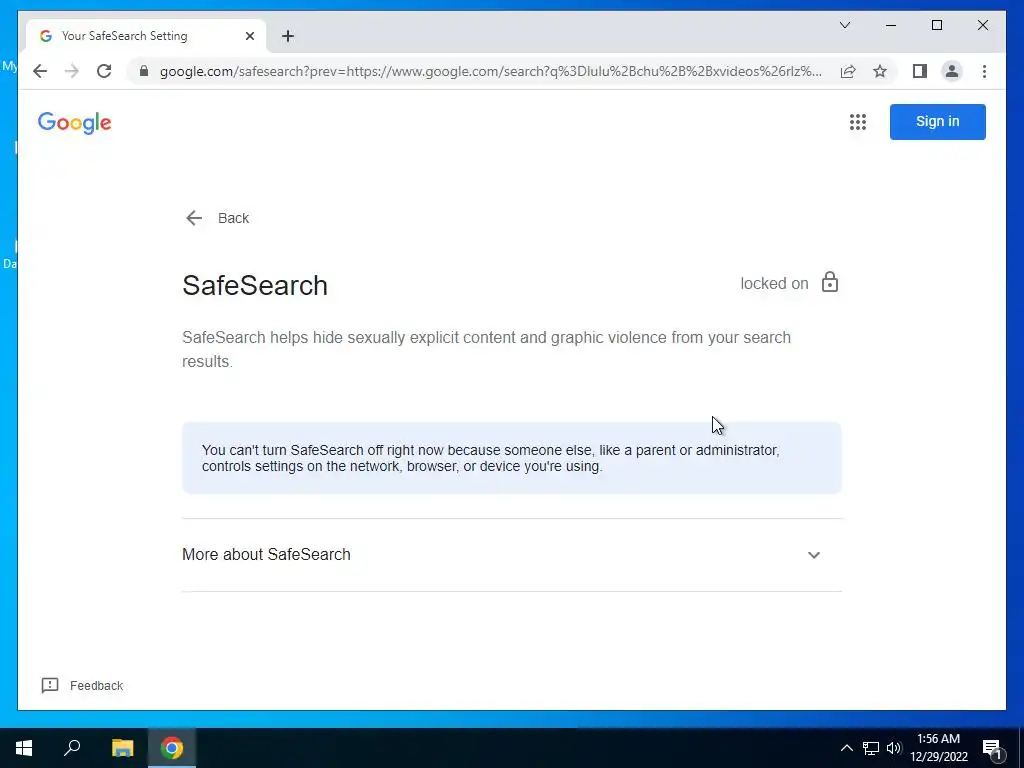Open the tab search dropdown arrow
Viewport: 1024px width, 768px height.
pos(844,25)
